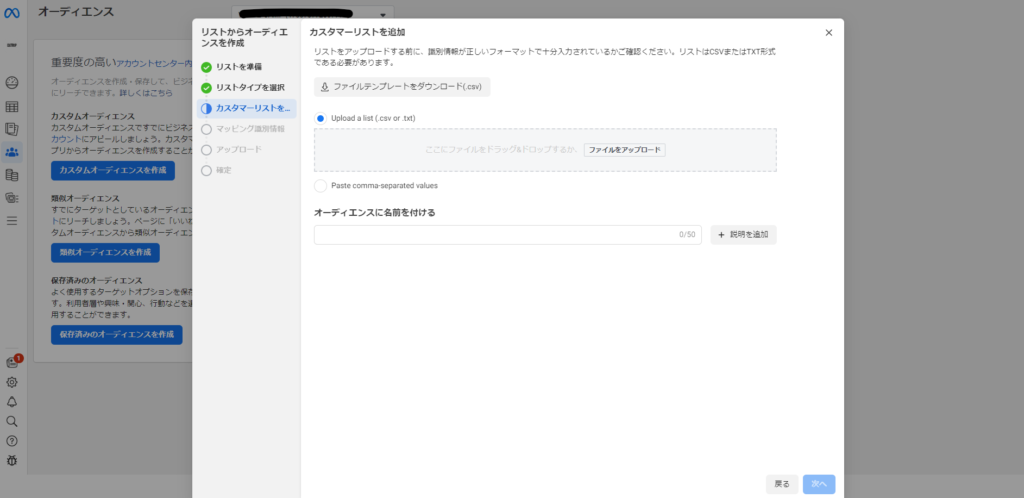
Task: Open the settings gear icon
Action: pos(12,382)
